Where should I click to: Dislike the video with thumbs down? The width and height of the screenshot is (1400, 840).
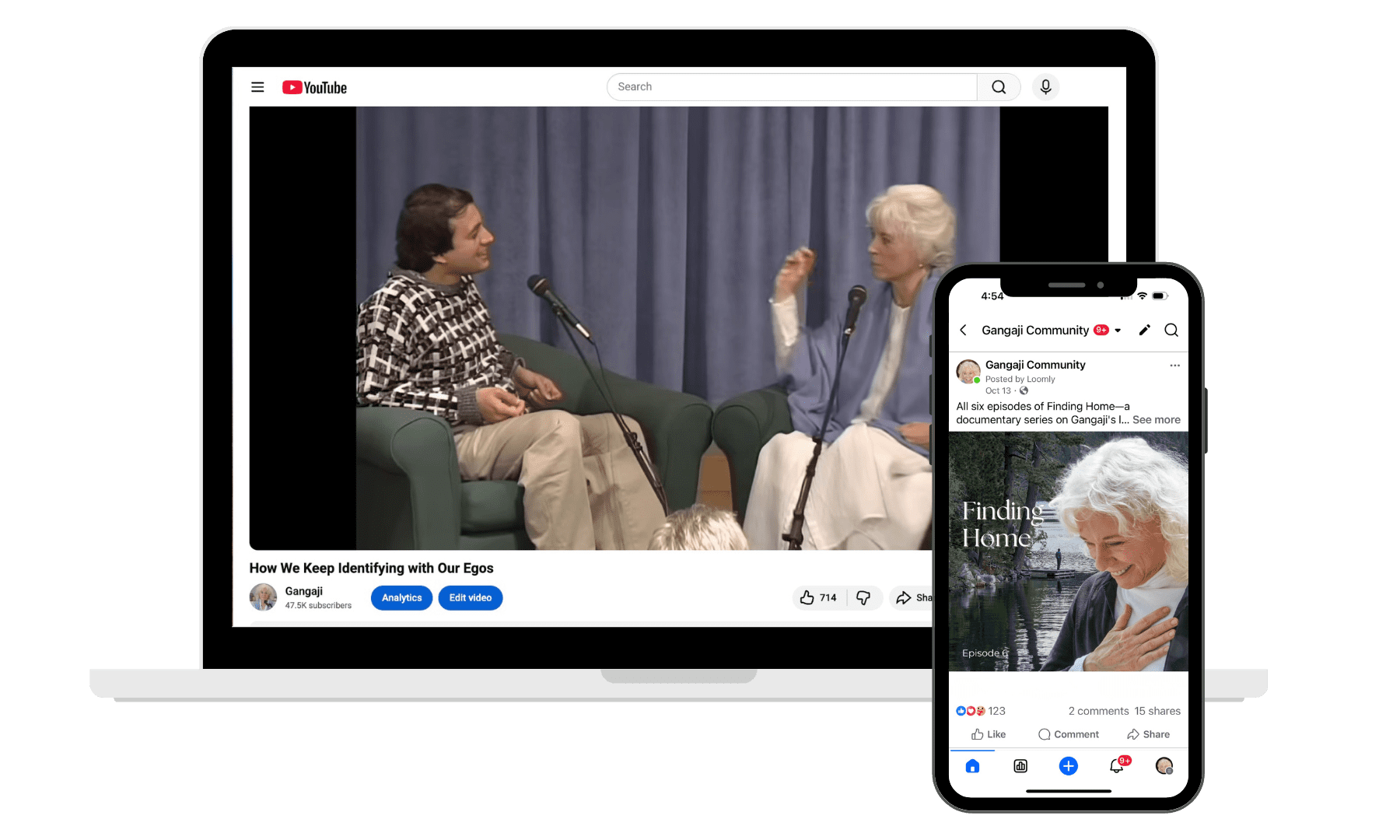863,597
